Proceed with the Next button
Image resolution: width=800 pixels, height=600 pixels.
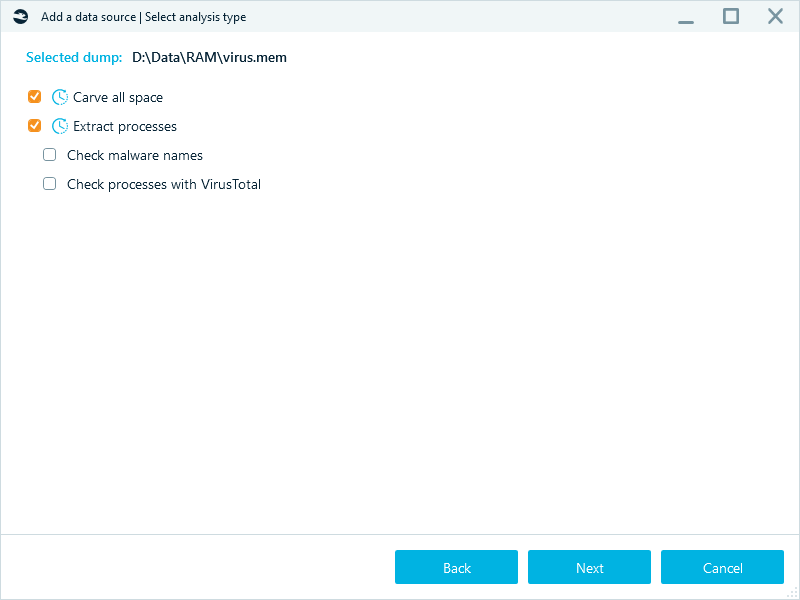click(x=589, y=567)
